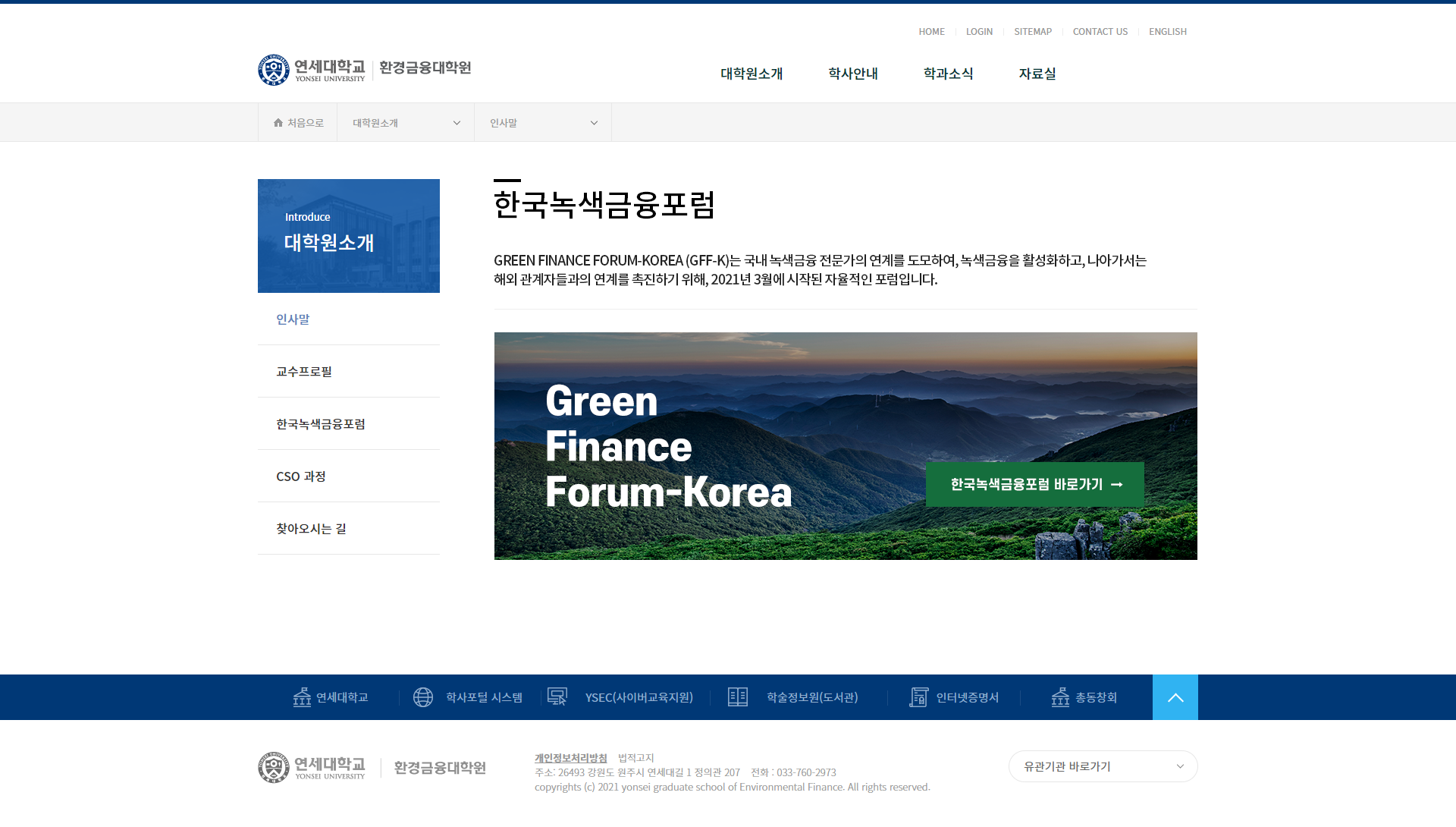Click the book icon for 학술정보원(도서관)
Viewport: 1456px width, 827px height.
[738, 697]
